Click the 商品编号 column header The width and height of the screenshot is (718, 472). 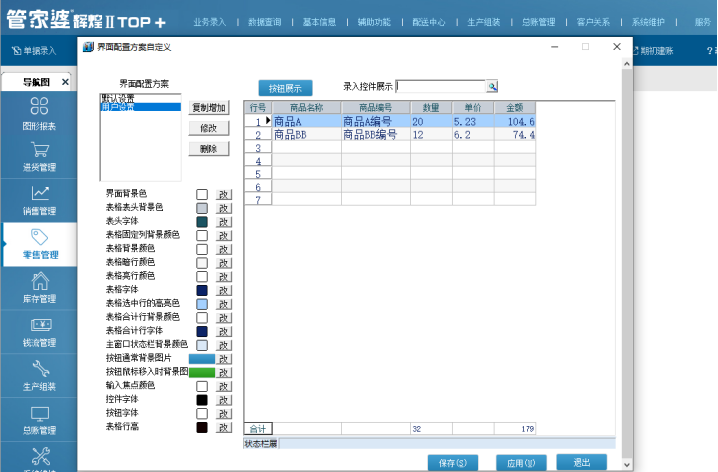[375, 108]
